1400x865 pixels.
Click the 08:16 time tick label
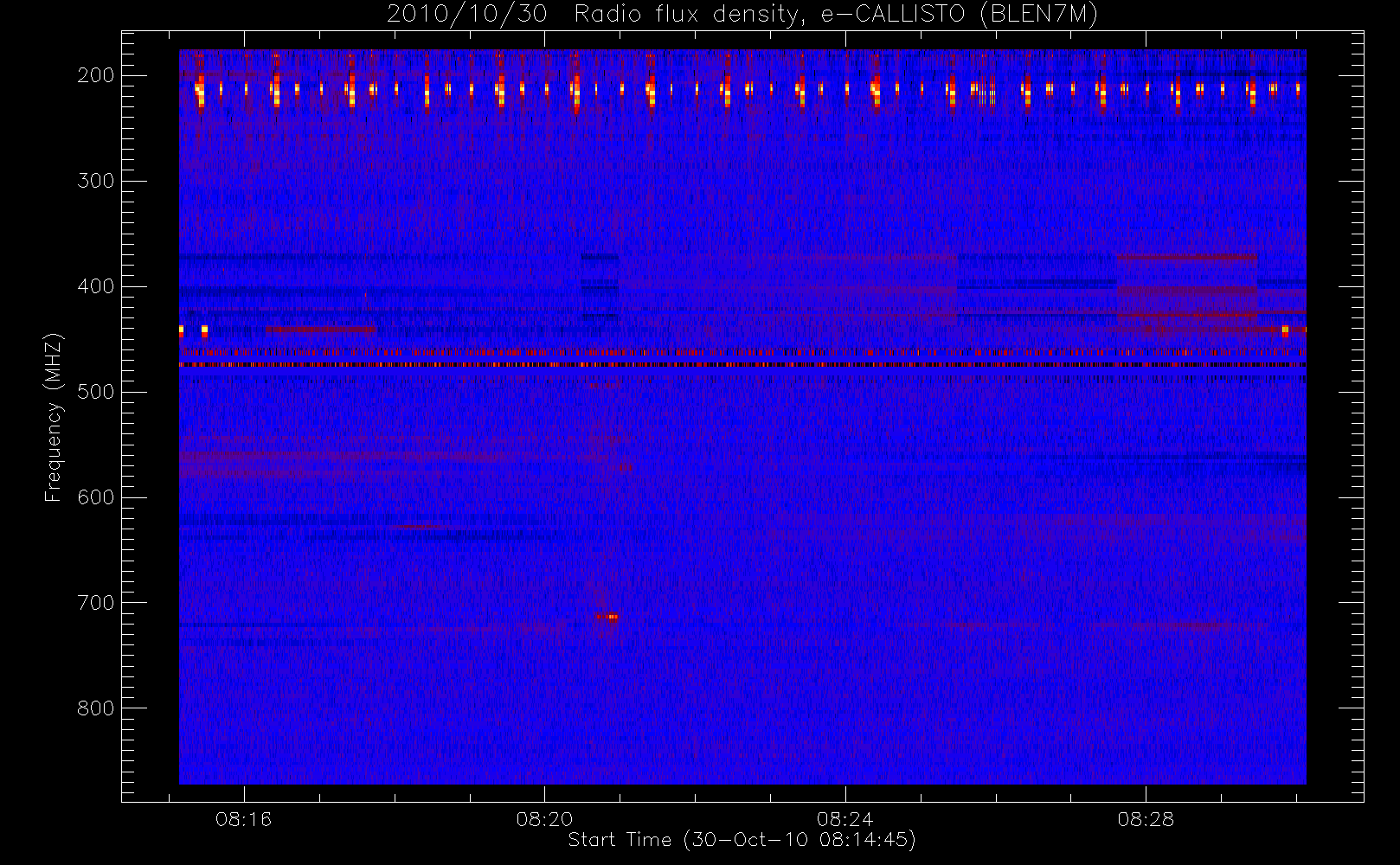pos(244,819)
